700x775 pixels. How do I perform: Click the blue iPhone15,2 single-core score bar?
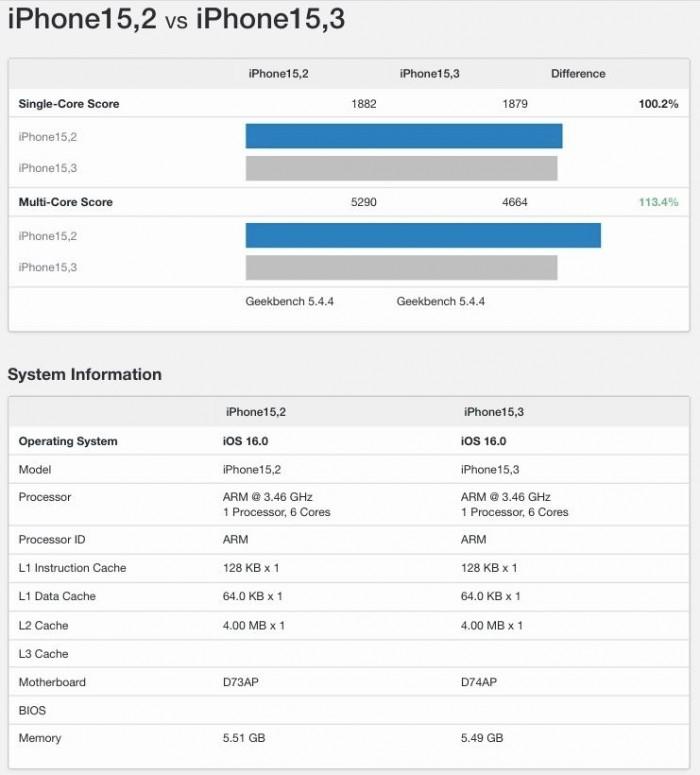(404, 136)
